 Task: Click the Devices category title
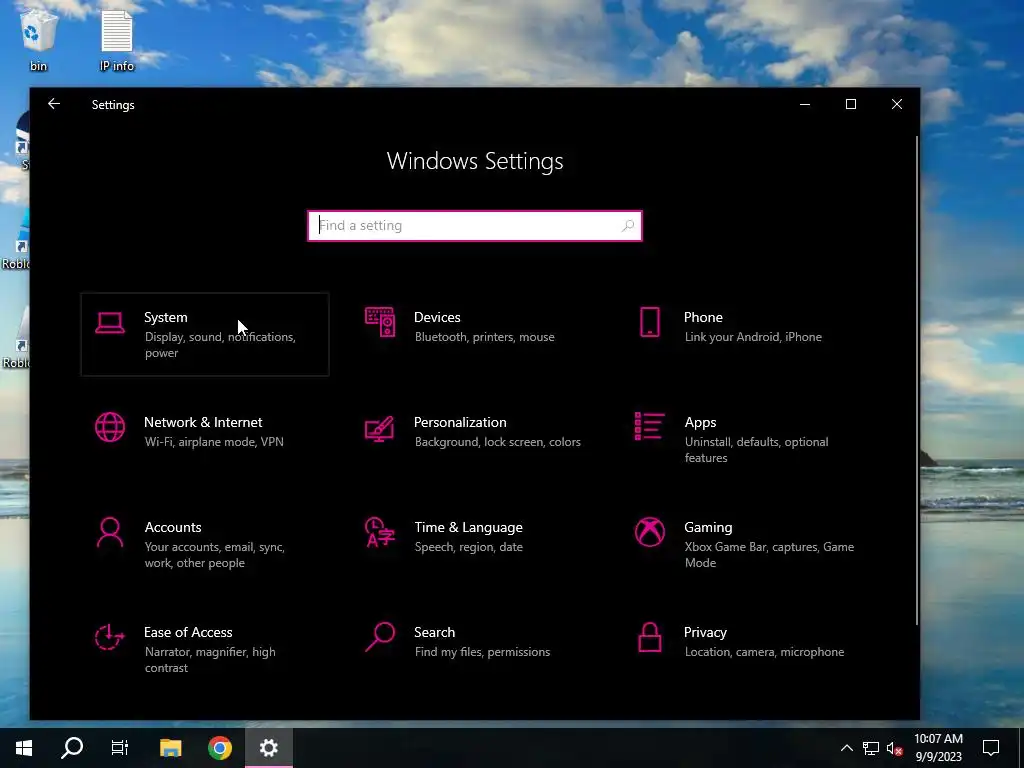point(437,317)
